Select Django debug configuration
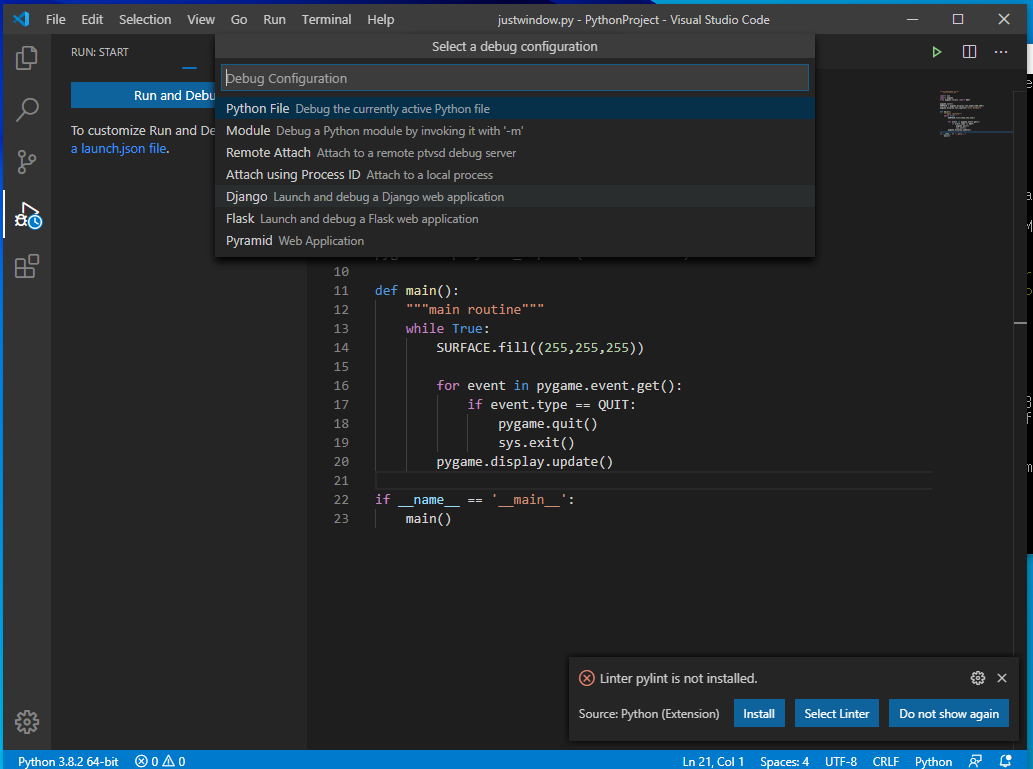Image resolution: width=1033 pixels, height=769 pixels. coord(515,196)
